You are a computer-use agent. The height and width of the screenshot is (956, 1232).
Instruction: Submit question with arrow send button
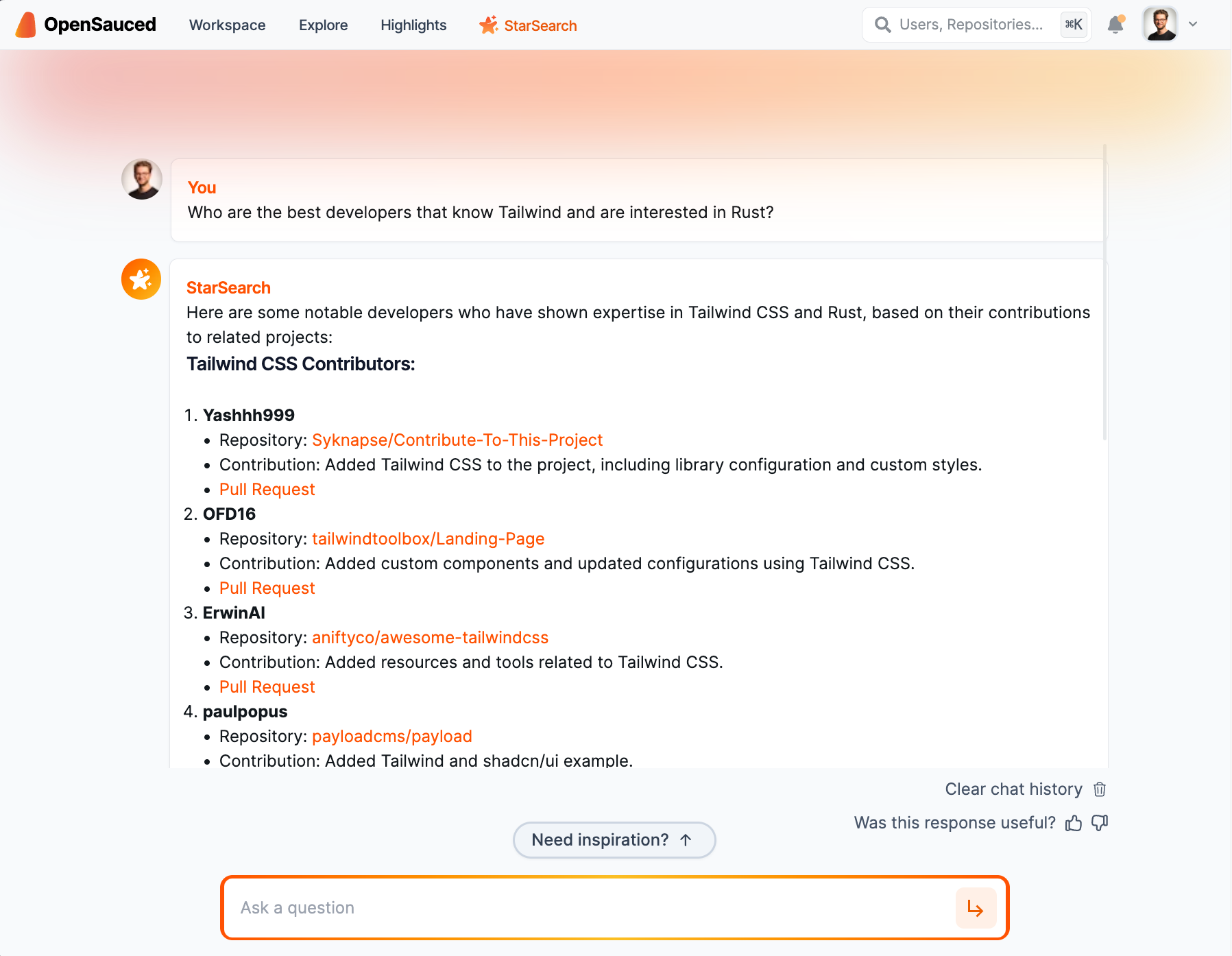[x=975, y=908]
